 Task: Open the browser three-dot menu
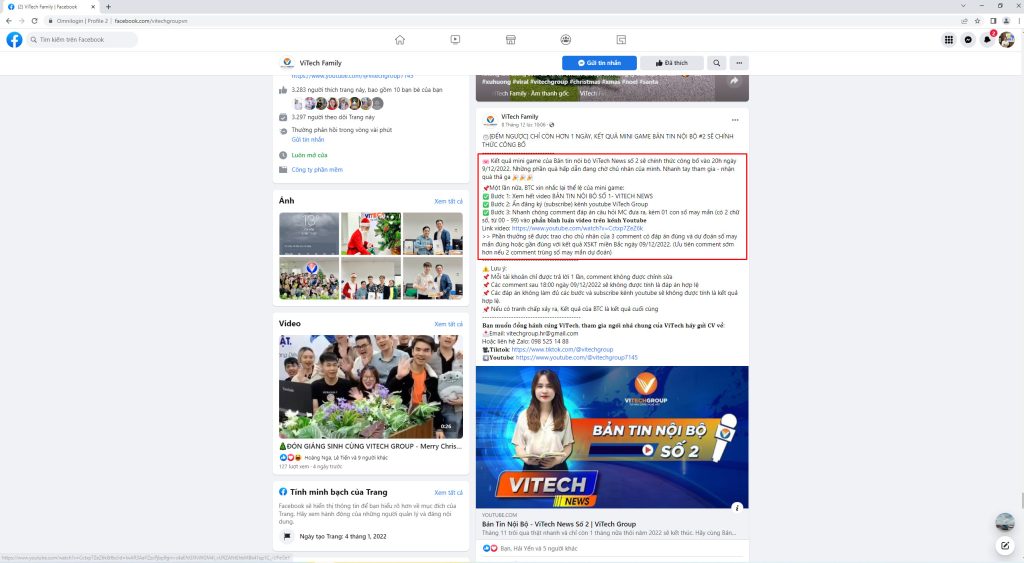(1019, 21)
